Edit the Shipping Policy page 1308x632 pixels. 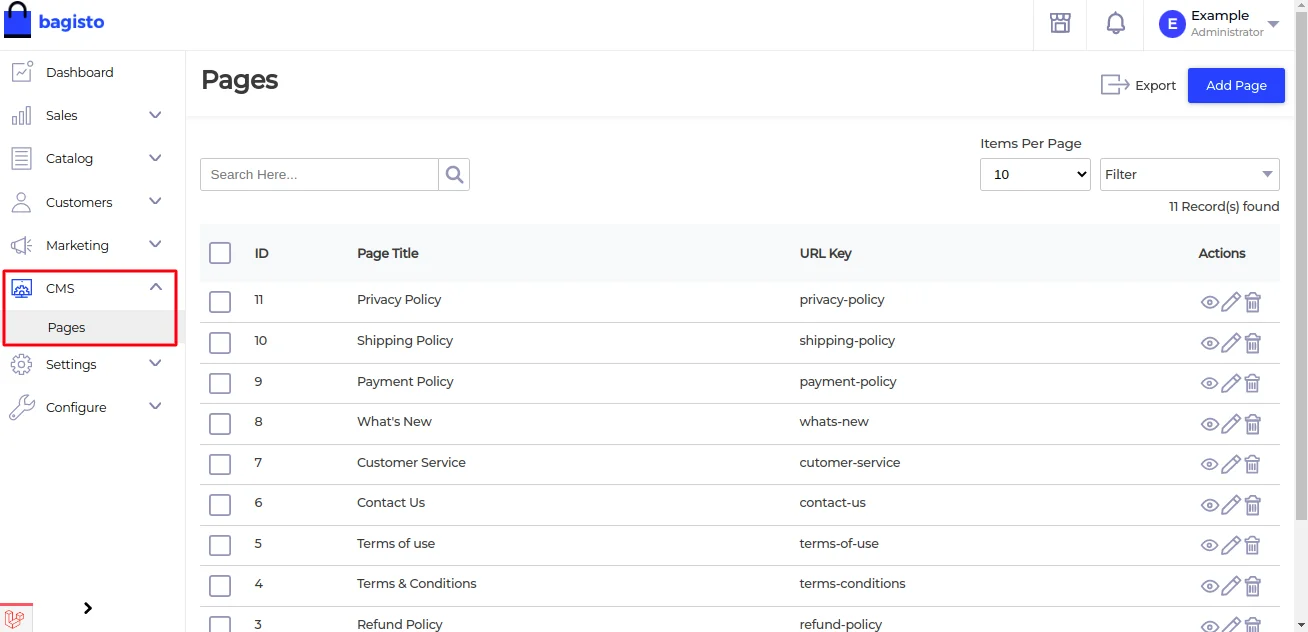pyautogui.click(x=1231, y=343)
